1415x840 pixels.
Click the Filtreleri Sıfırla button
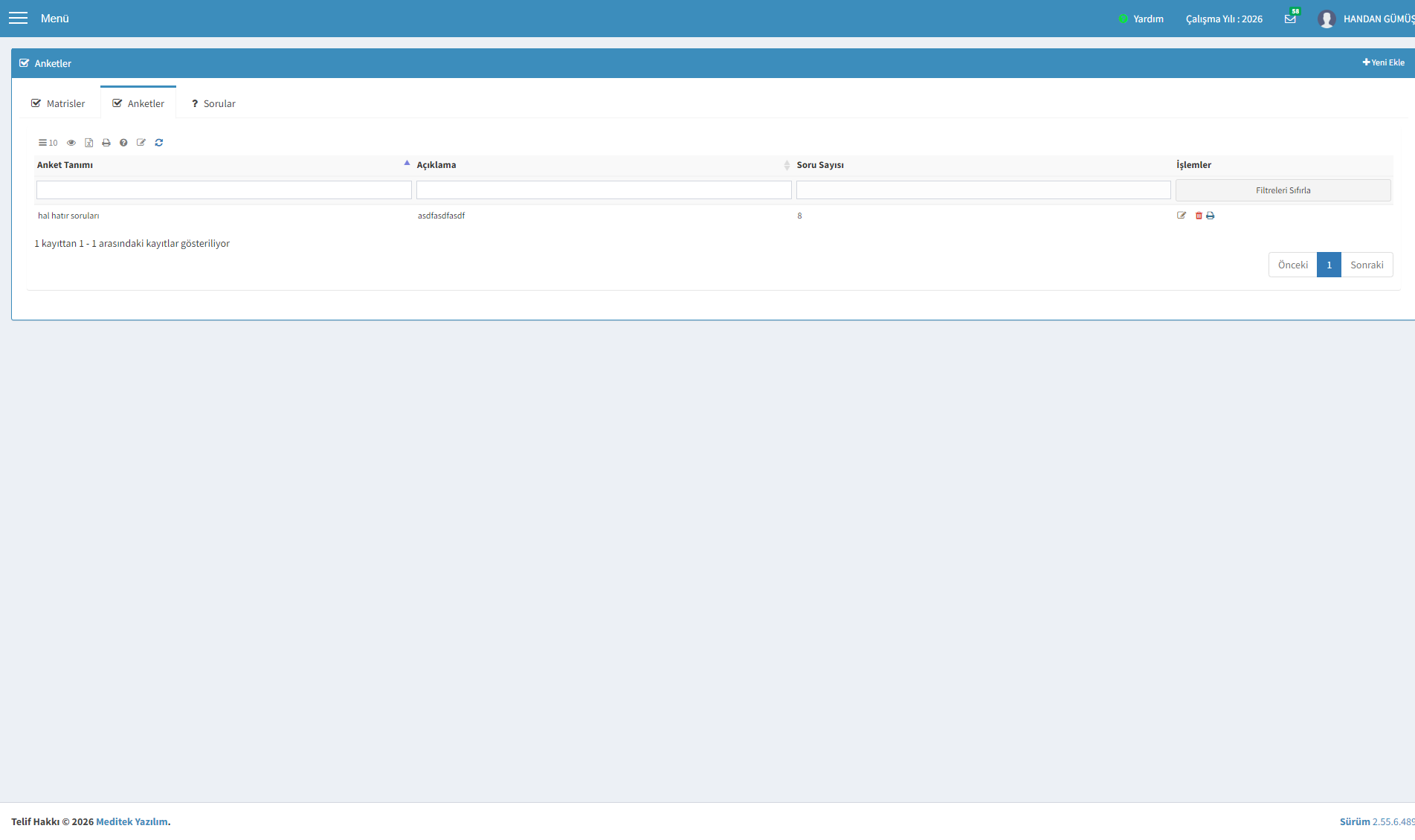tap(1283, 190)
